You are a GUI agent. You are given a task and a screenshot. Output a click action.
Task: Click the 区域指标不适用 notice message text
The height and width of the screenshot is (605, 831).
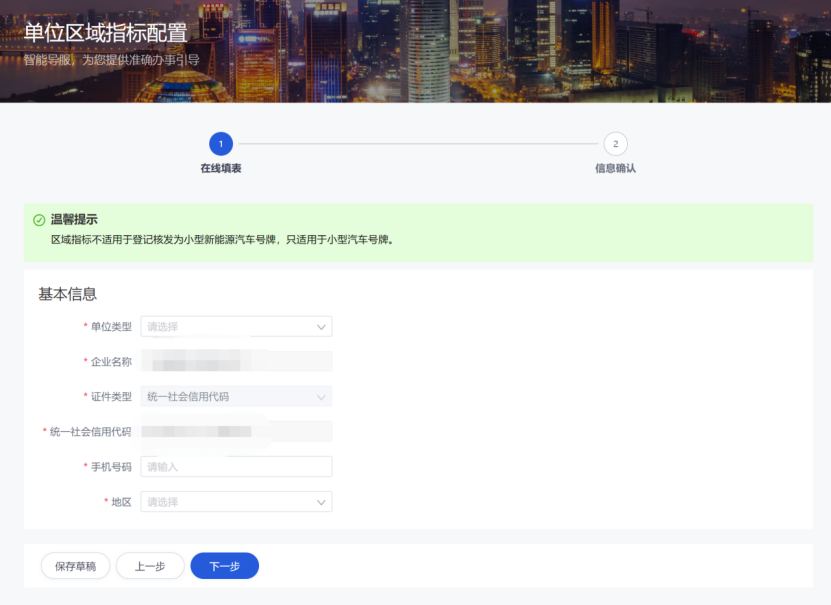click(222, 240)
